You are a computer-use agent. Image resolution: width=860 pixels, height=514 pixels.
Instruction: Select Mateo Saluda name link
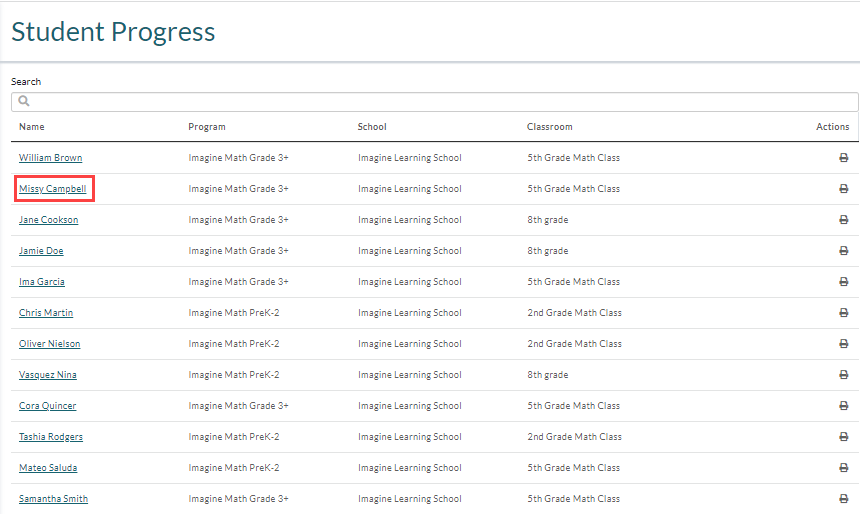48,468
